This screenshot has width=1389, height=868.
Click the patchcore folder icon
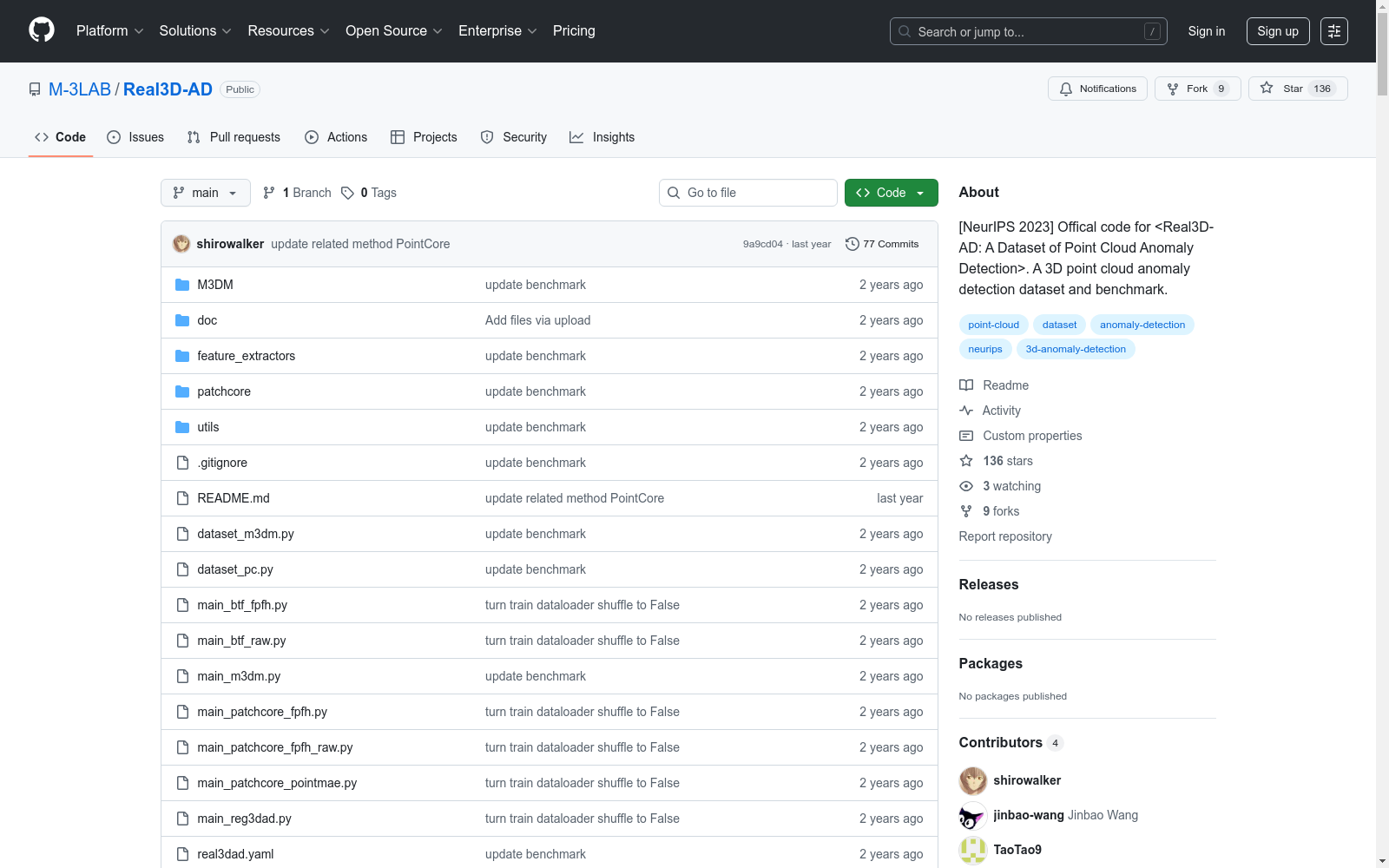coord(182,391)
